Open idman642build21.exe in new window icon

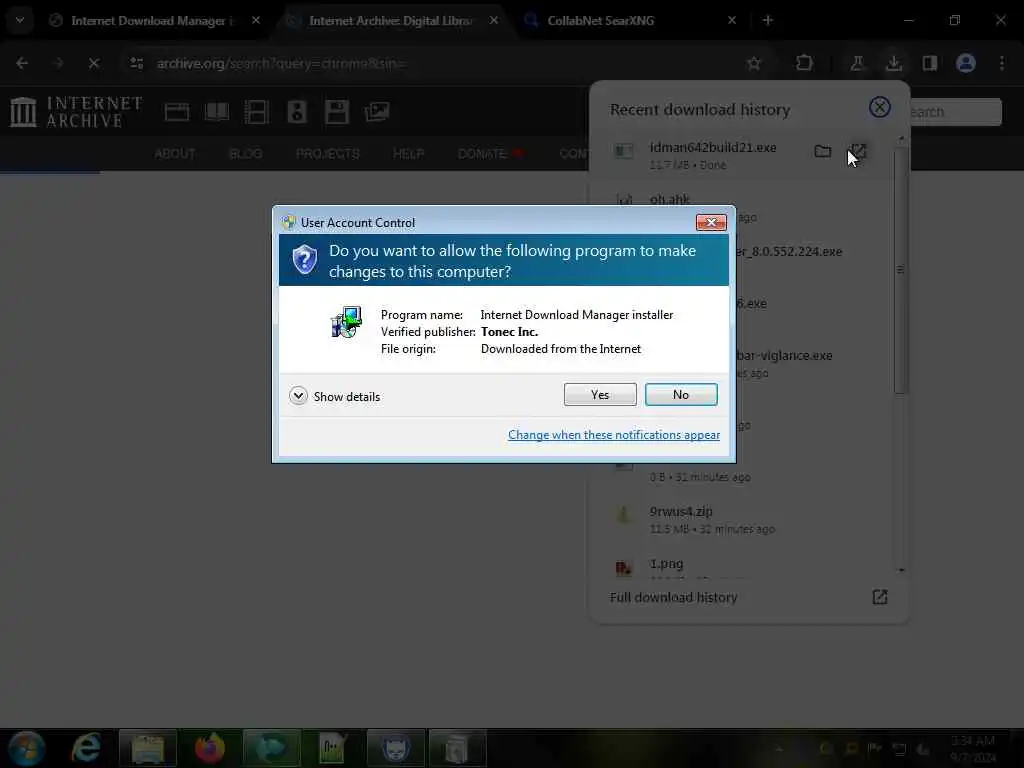[858, 152]
